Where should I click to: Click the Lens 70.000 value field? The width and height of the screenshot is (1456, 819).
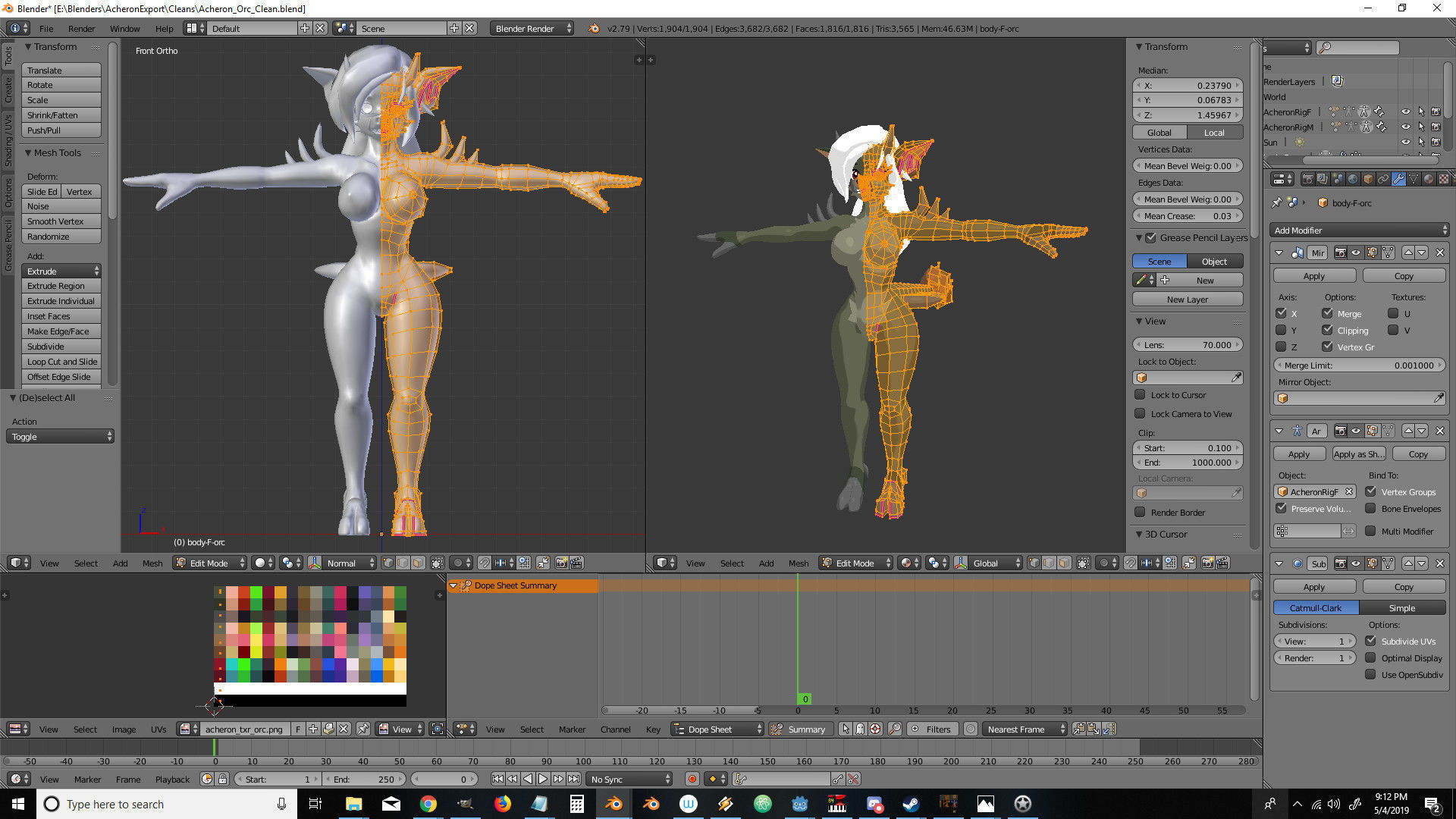(x=1188, y=344)
